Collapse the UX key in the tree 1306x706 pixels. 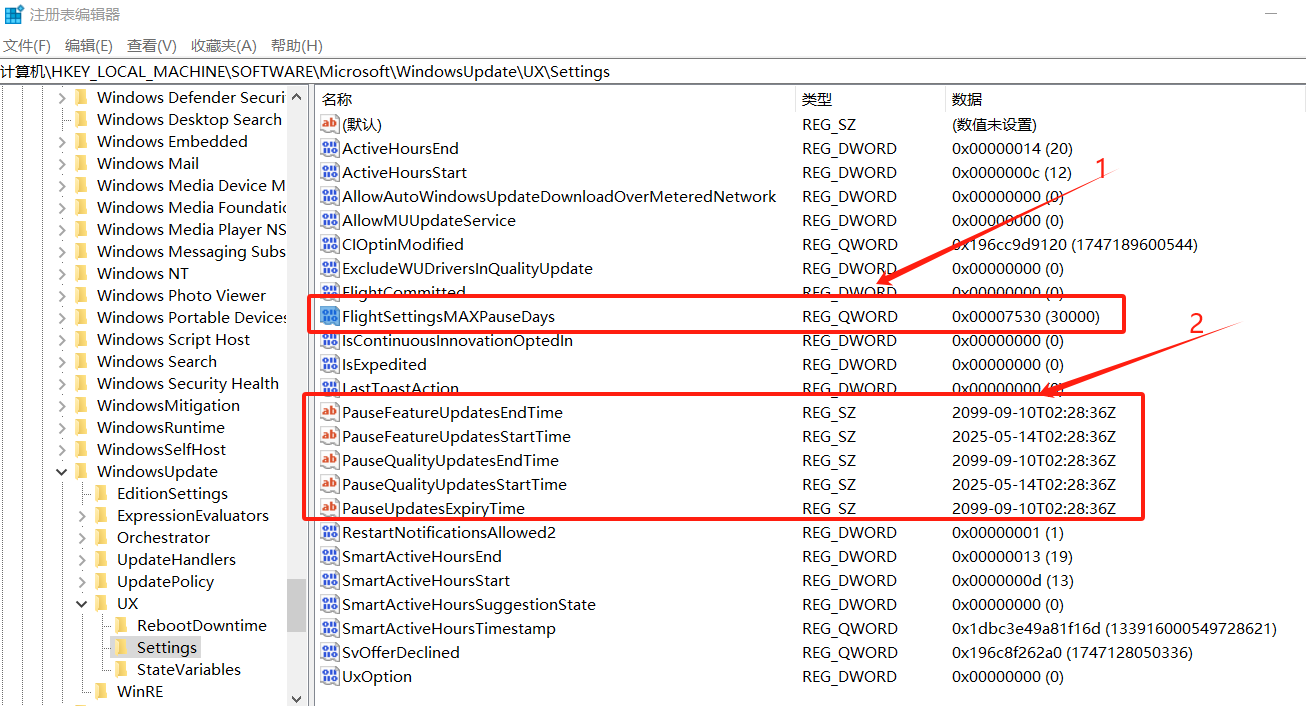[82, 604]
